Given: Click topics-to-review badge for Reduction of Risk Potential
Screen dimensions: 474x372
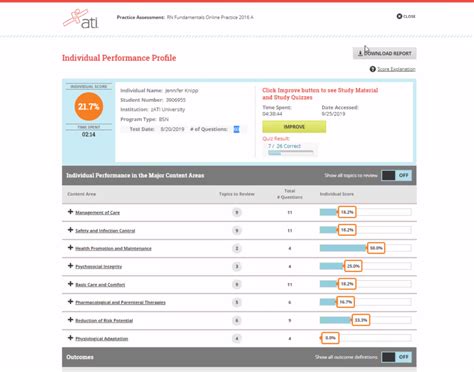Looking at the screenshot, I should click(x=237, y=320).
